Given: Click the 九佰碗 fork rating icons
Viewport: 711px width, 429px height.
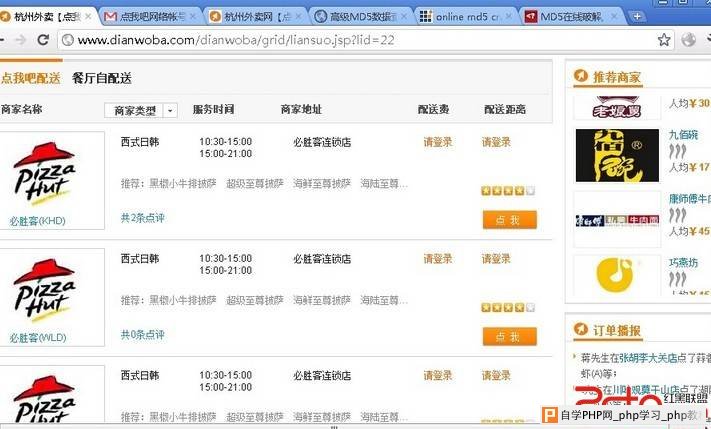Looking at the screenshot, I should [677, 151].
